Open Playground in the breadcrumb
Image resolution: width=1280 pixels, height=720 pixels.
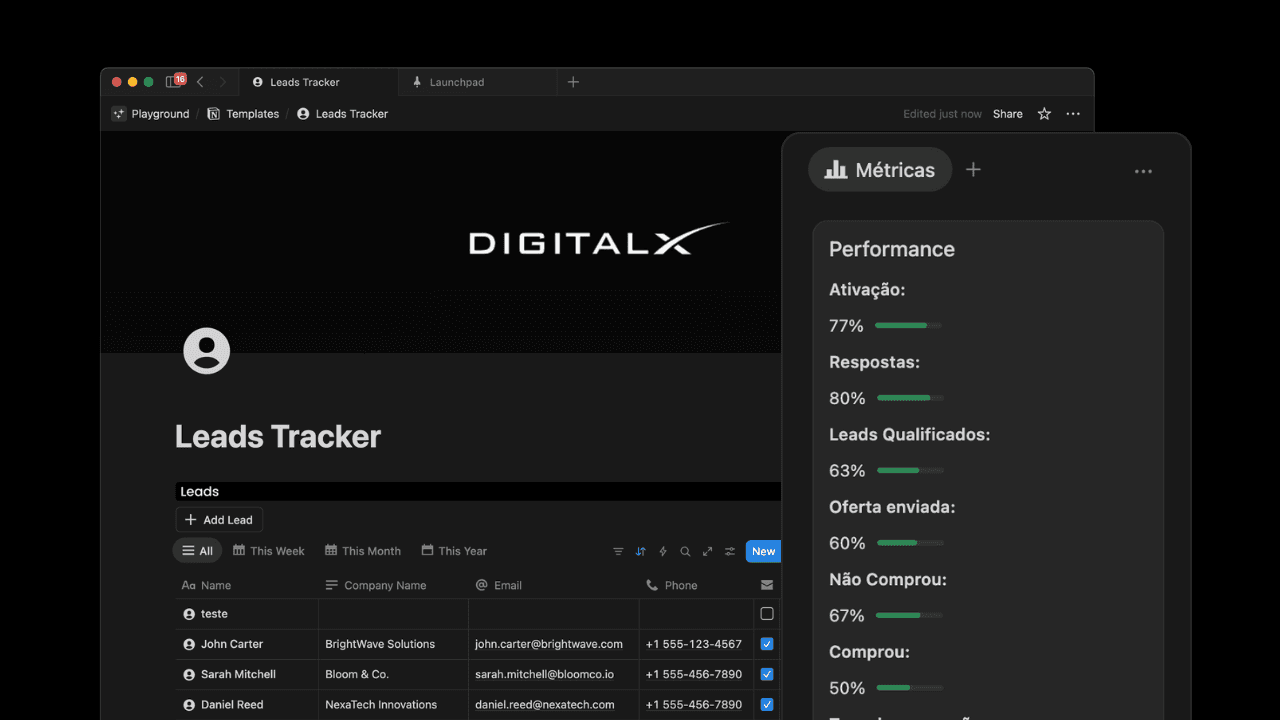click(160, 114)
